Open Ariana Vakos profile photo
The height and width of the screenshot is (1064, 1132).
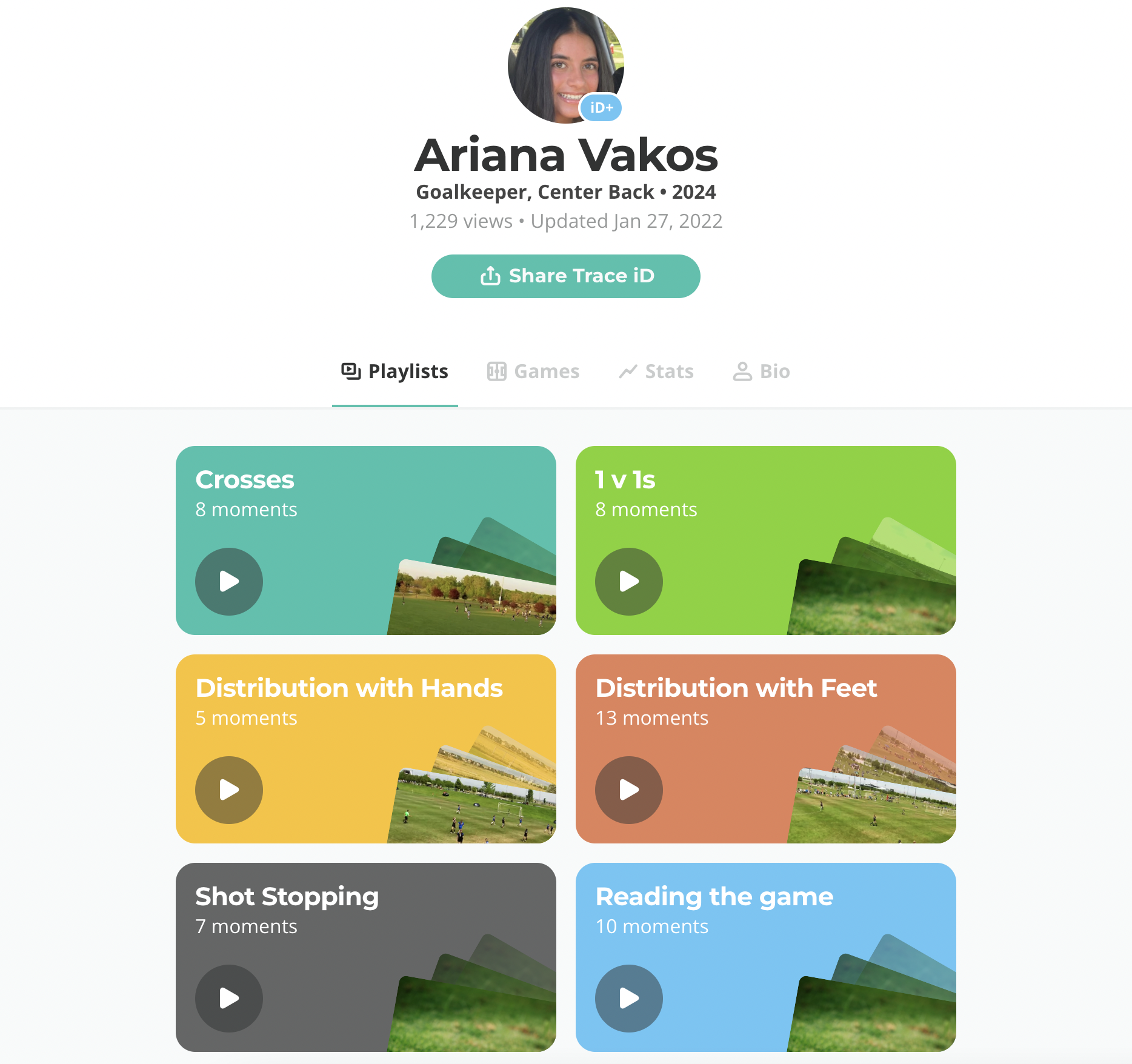pyautogui.click(x=566, y=65)
